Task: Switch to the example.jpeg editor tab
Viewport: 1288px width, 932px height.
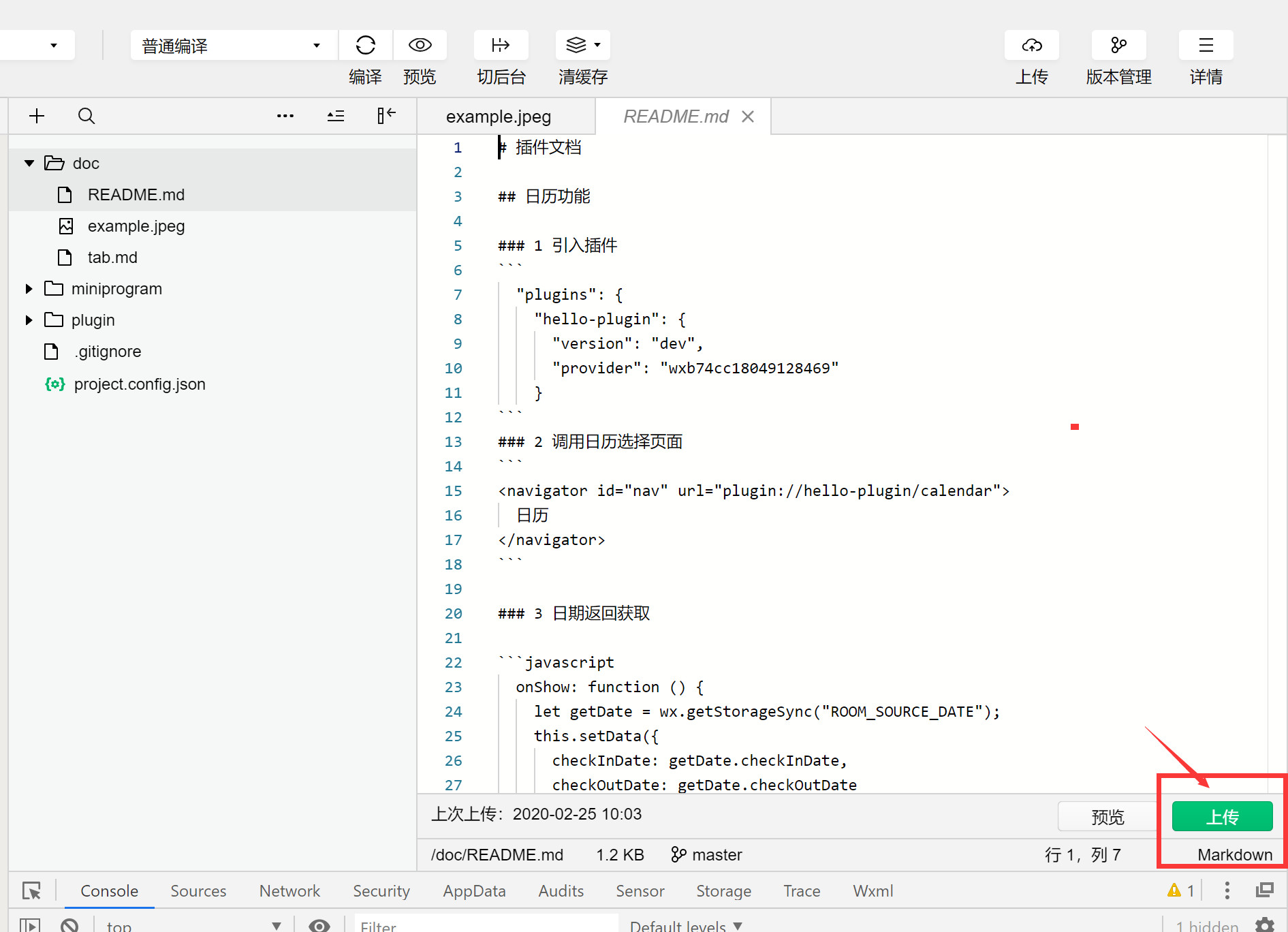Action: point(499,117)
